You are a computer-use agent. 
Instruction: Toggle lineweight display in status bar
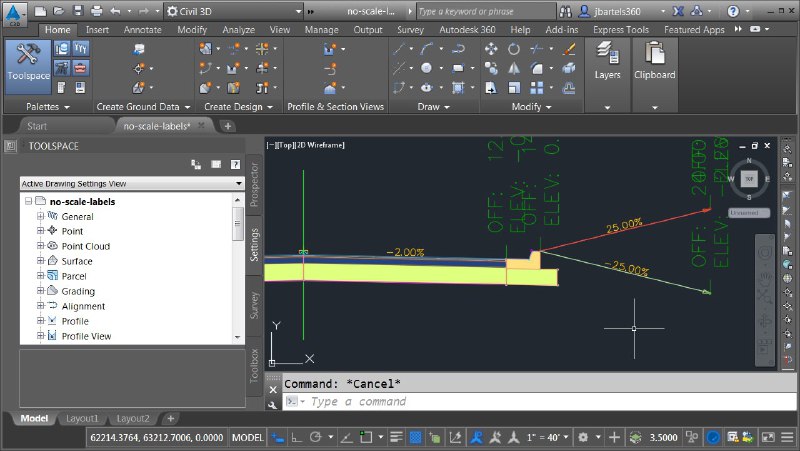396,437
